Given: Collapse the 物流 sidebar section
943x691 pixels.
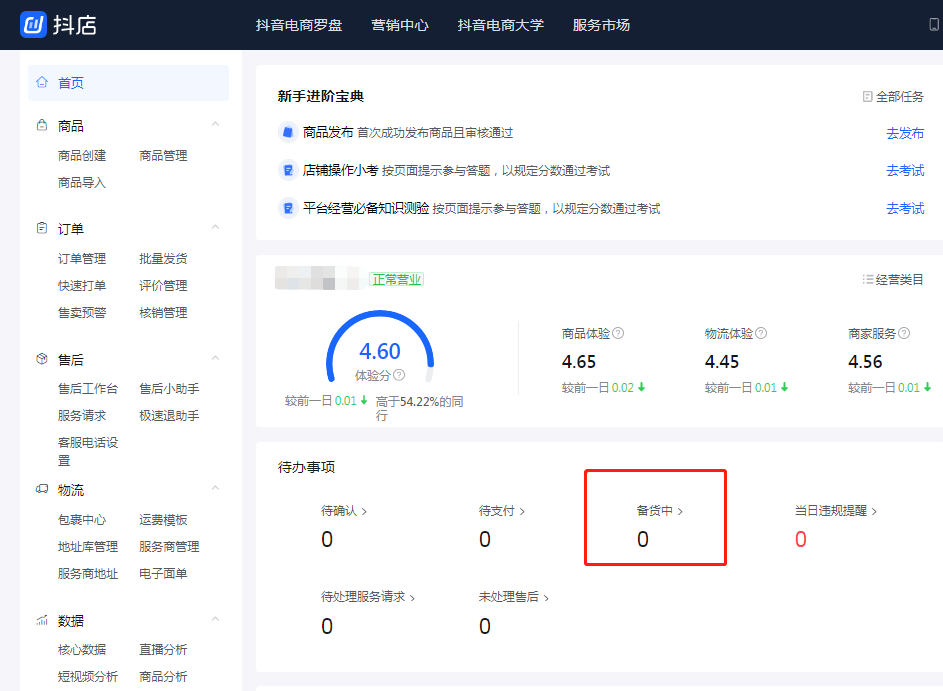Looking at the screenshot, I should (215, 488).
